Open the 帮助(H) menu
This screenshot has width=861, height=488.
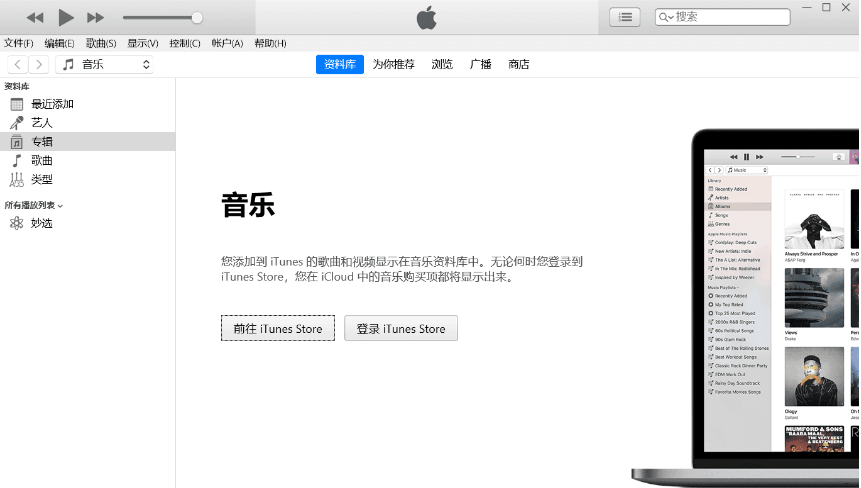pos(270,43)
